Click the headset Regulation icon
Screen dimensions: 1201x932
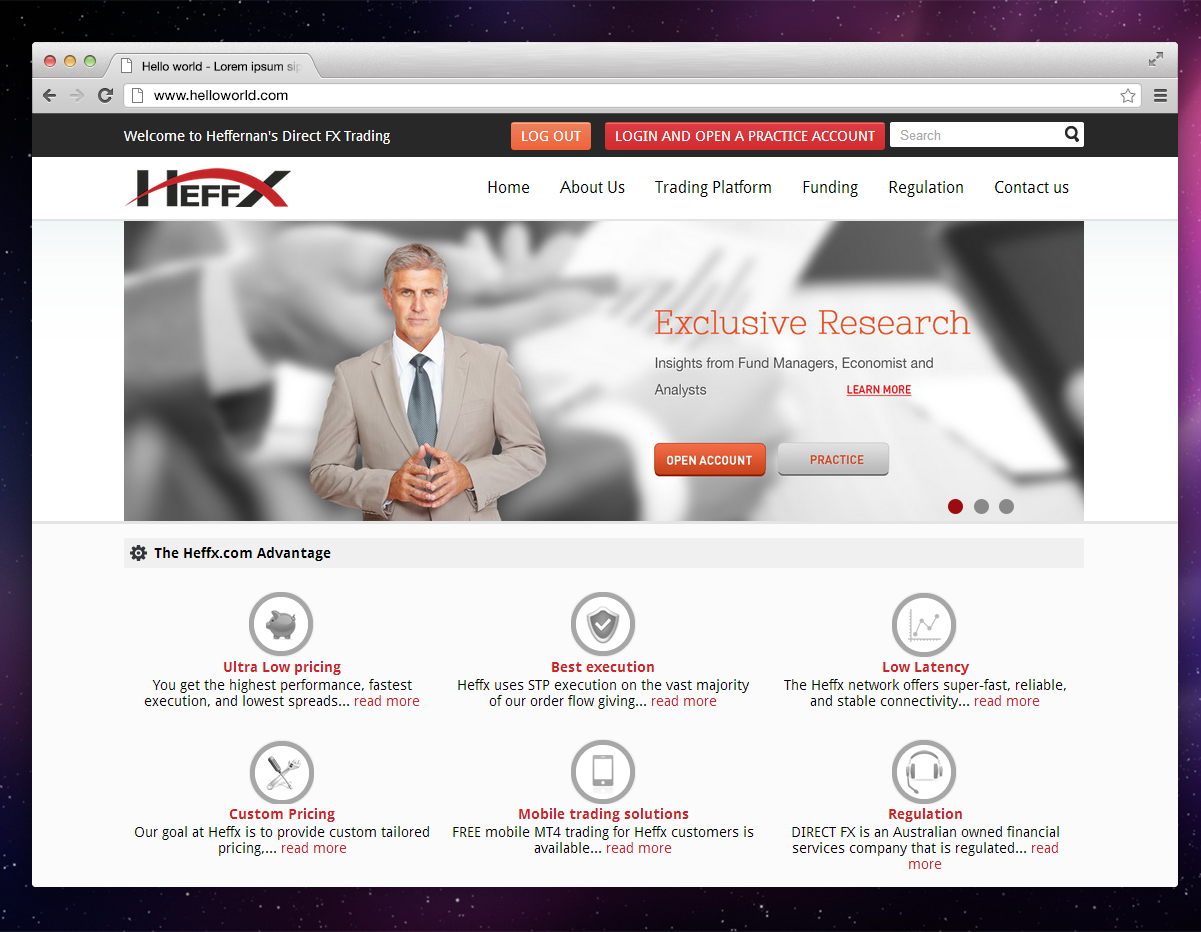click(924, 772)
